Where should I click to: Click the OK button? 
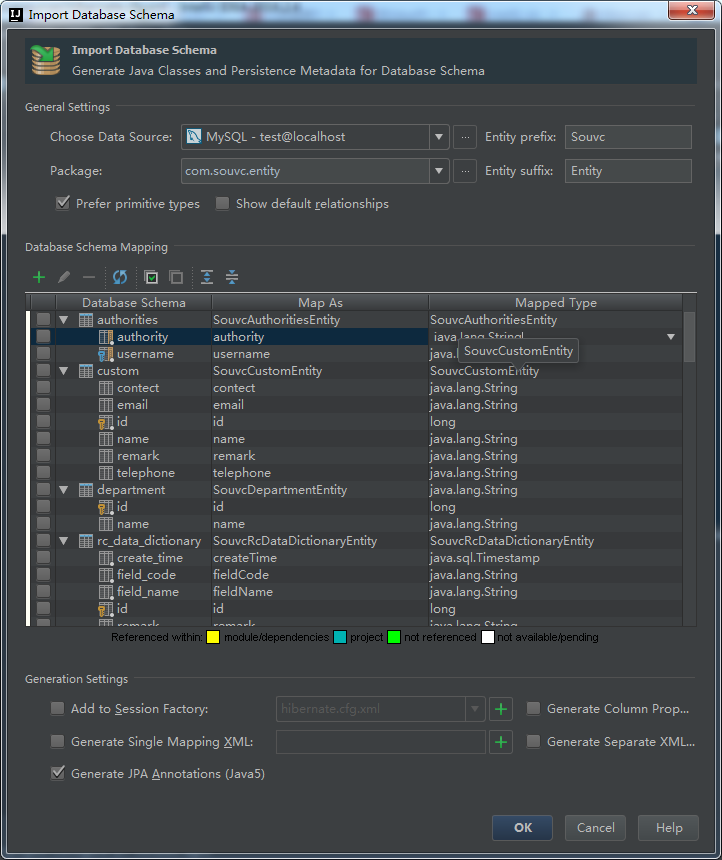tap(522, 827)
